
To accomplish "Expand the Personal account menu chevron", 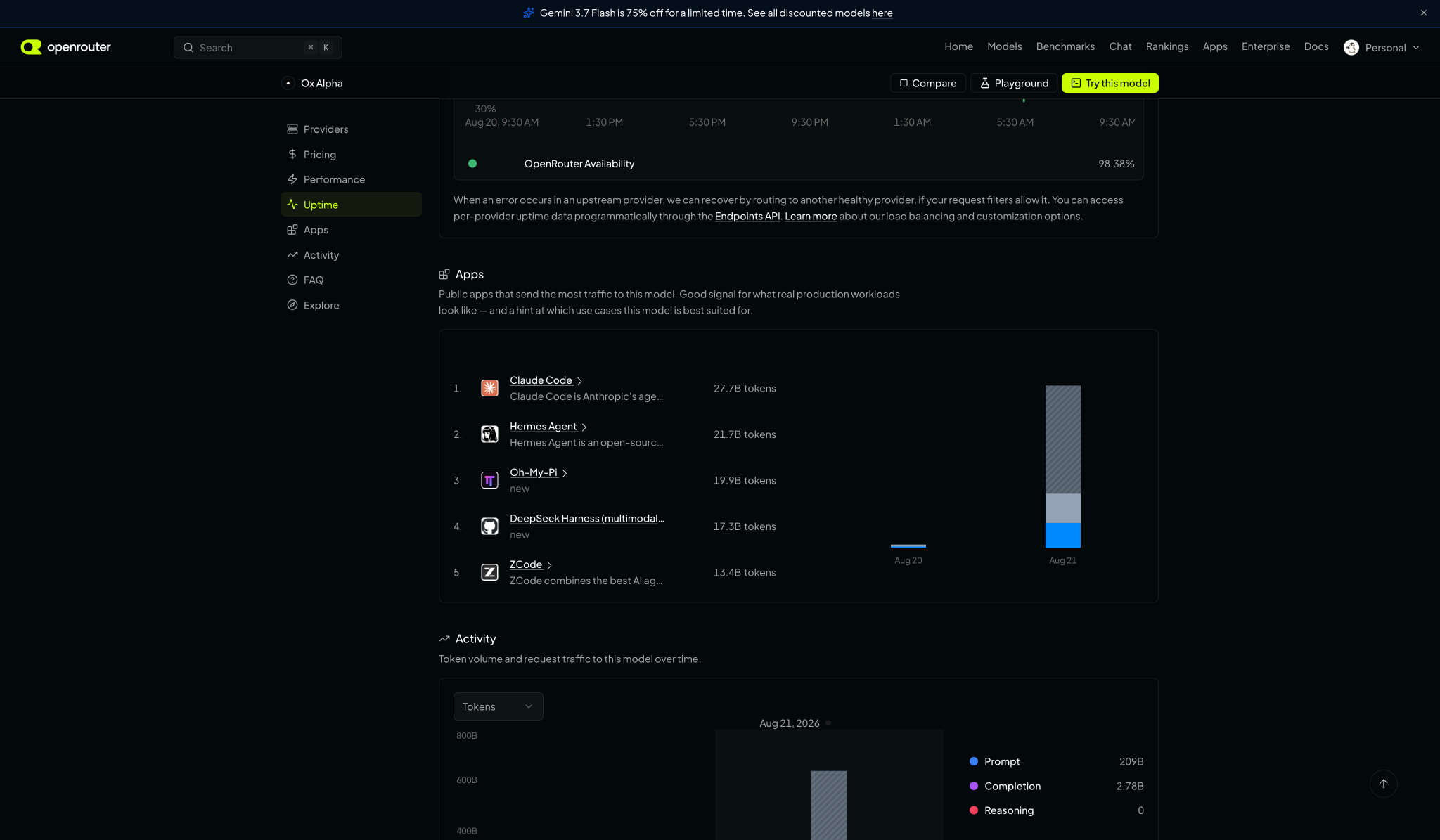I will [x=1416, y=48].
